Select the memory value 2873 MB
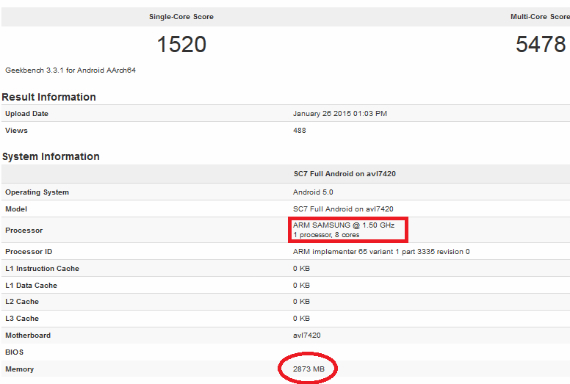Image resolution: width=570 pixels, height=384 pixels. click(309, 369)
